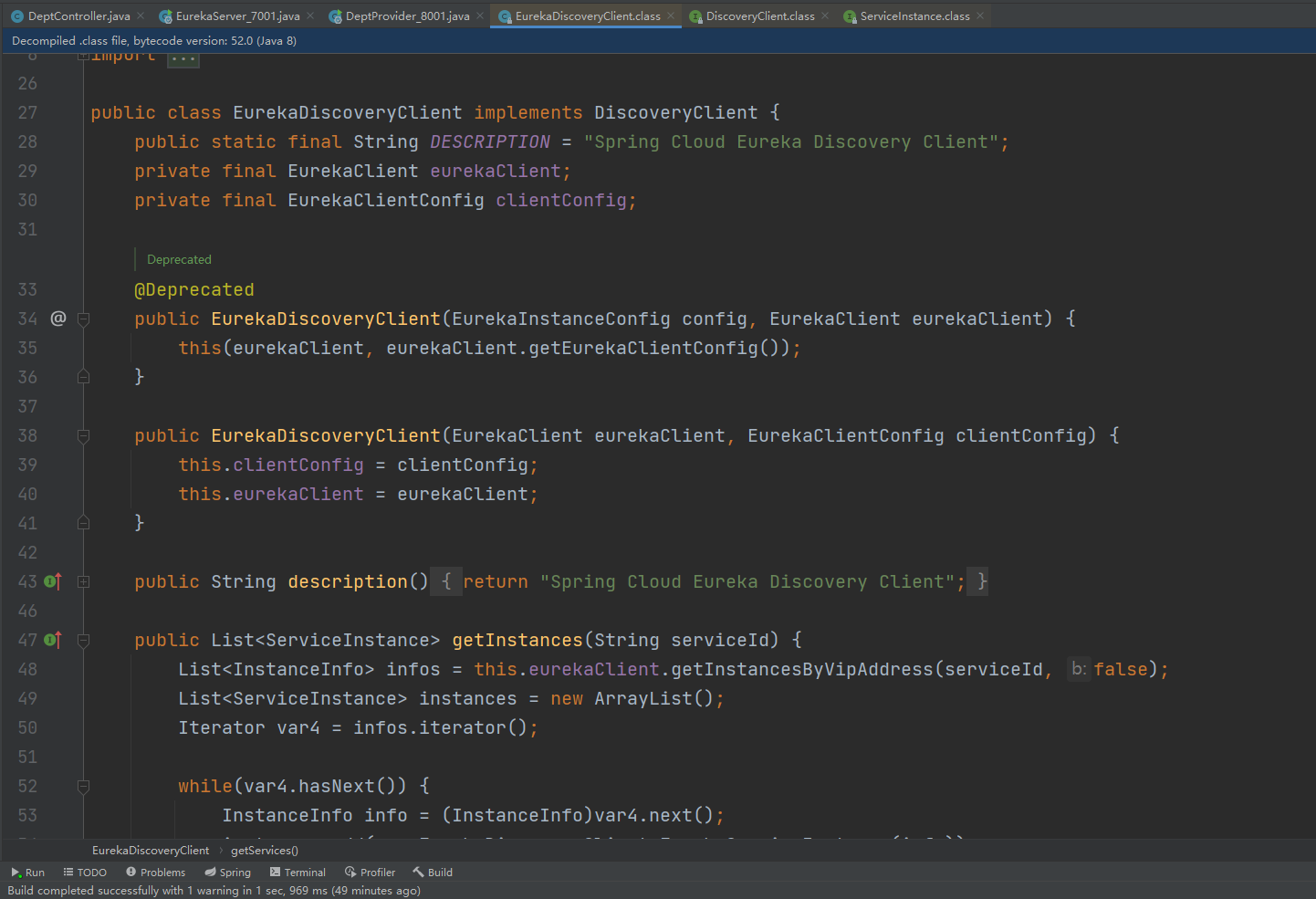Click implements-method gutter icon at line 43

[53, 581]
